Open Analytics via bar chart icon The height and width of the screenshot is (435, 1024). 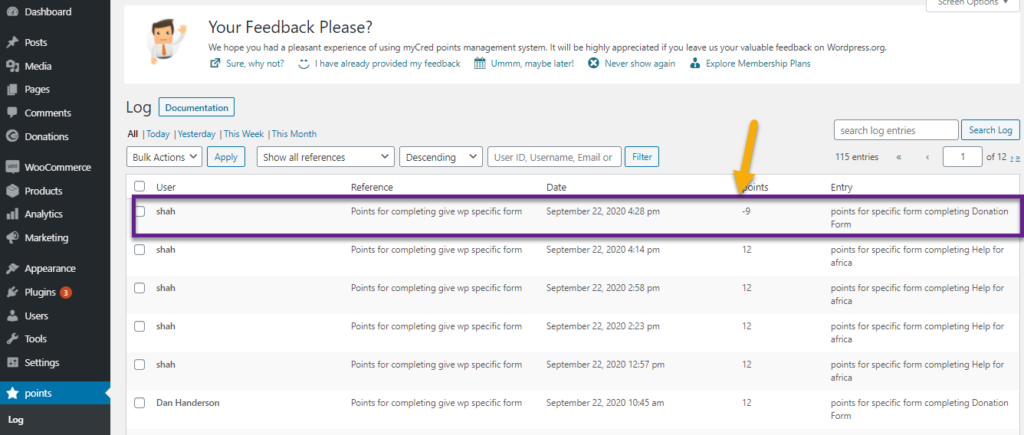pos(12,214)
